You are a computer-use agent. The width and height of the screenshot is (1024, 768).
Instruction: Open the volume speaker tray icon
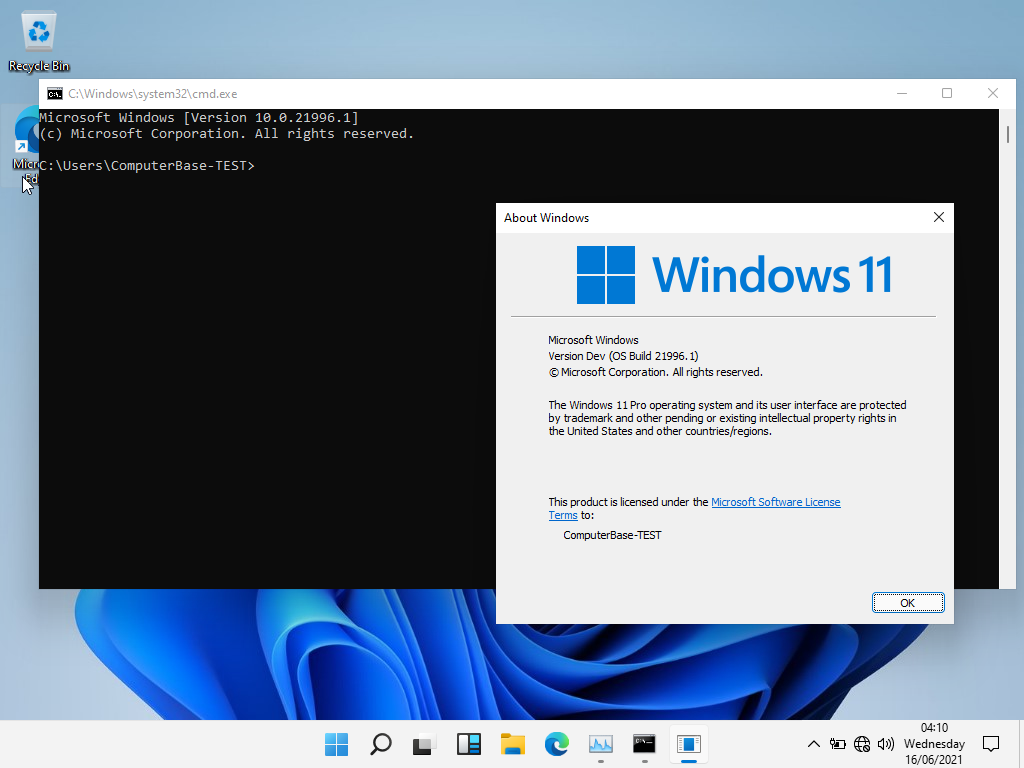pyautogui.click(x=886, y=744)
